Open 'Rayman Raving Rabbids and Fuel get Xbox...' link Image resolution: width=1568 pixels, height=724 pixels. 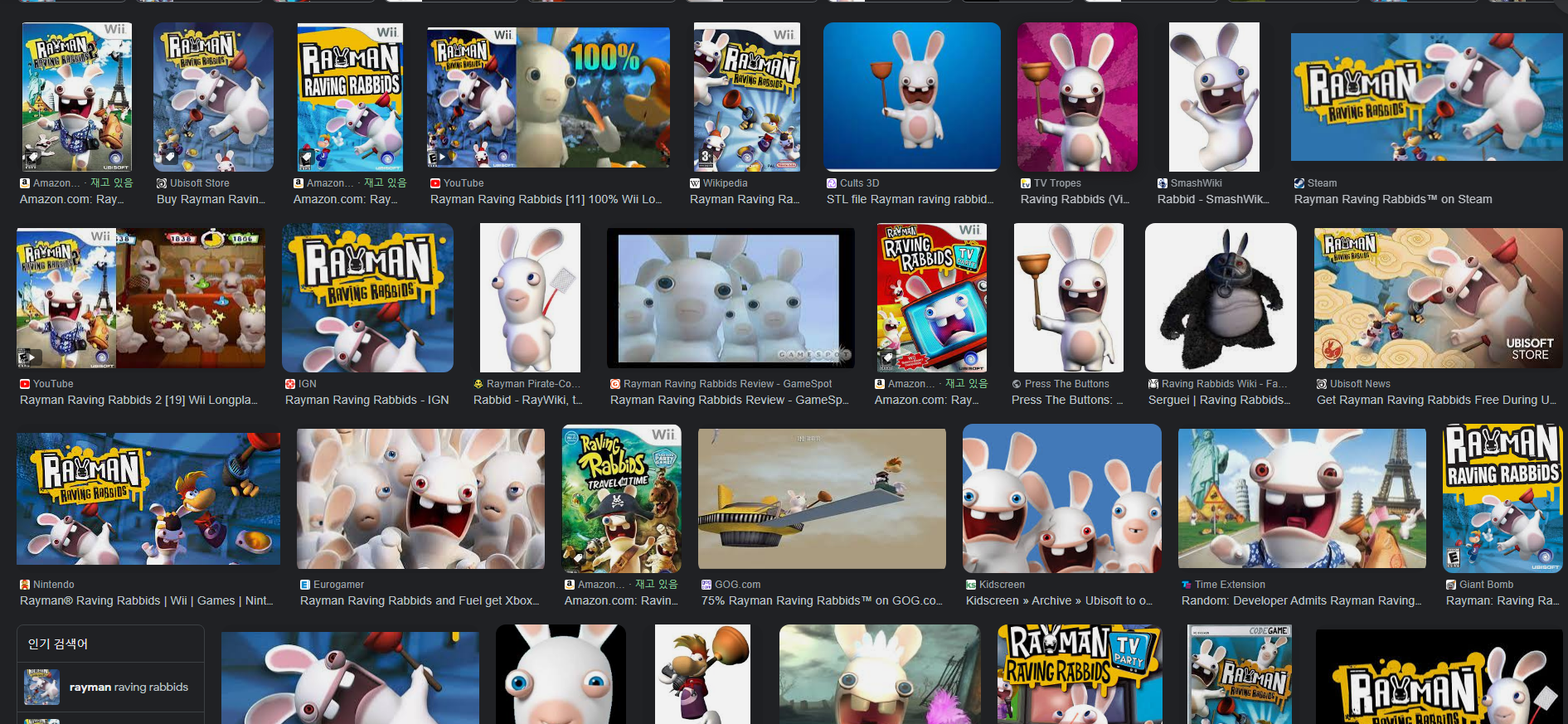[x=420, y=600]
